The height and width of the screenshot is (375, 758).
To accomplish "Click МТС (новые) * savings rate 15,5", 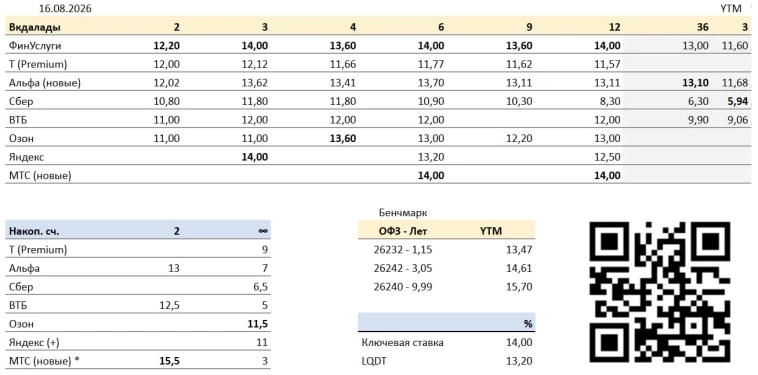I will click(x=169, y=361).
